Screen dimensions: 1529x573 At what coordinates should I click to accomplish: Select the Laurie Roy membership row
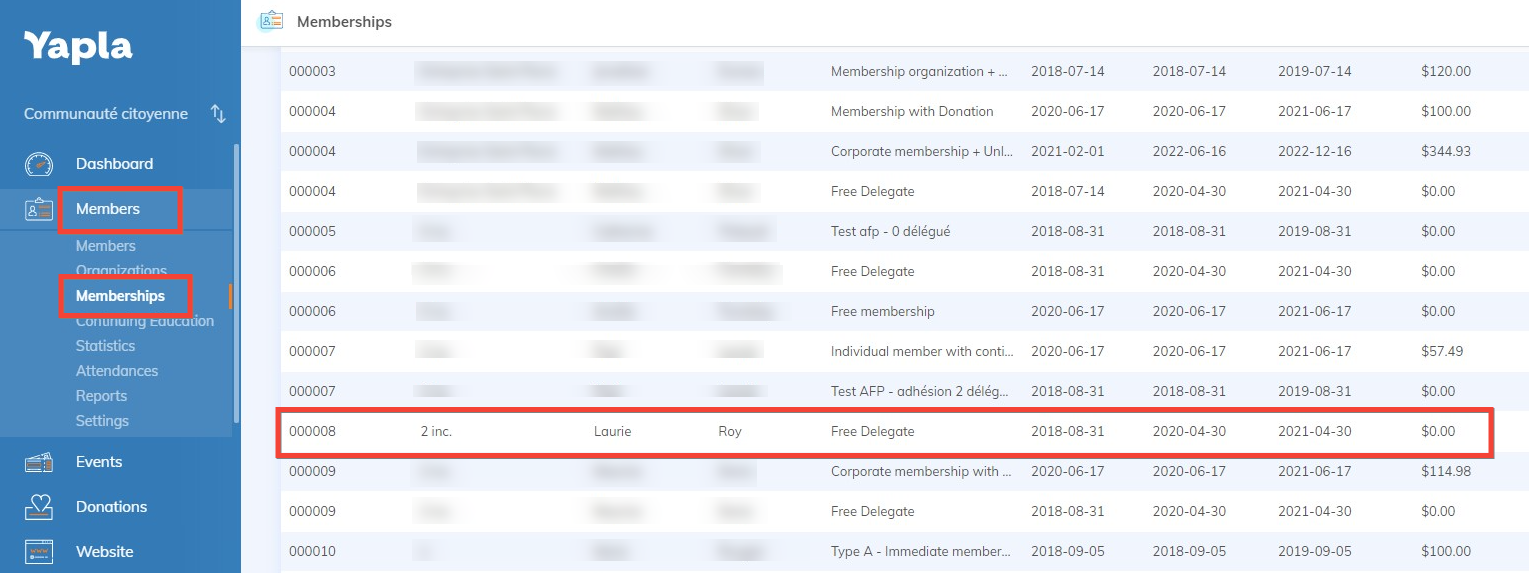coord(884,432)
